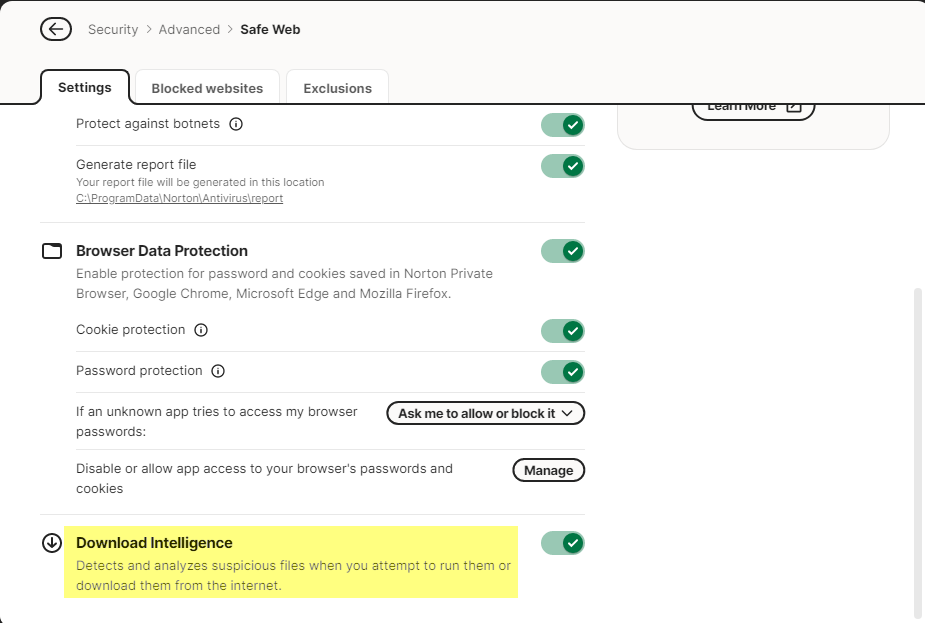
Task: Toggle Browser Data Protection off
Action: tap(562, 251)
